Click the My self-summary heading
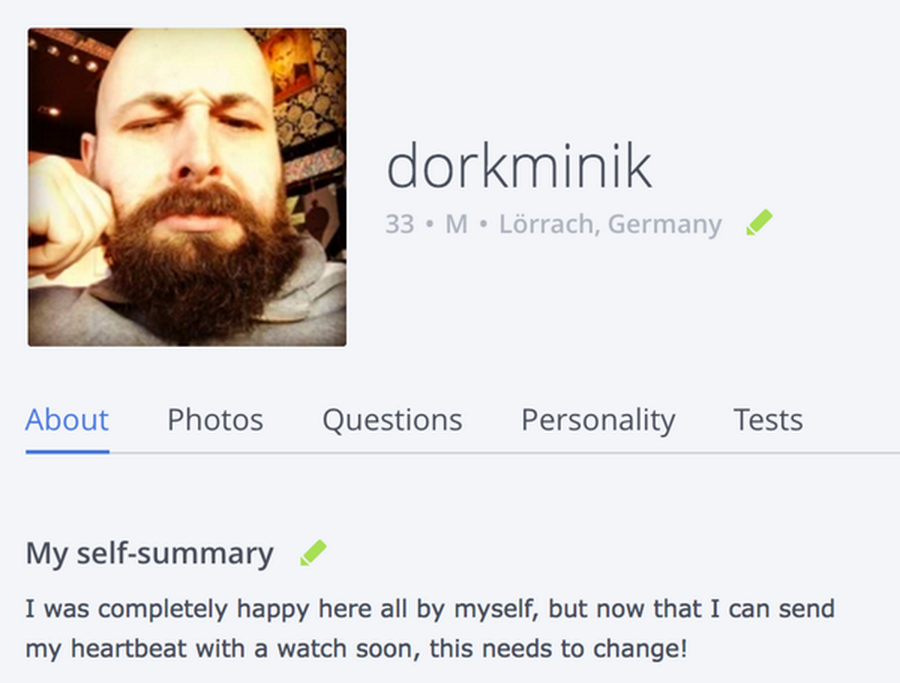The height and width of the screenshot is (683, 900). tap(150, 553)
